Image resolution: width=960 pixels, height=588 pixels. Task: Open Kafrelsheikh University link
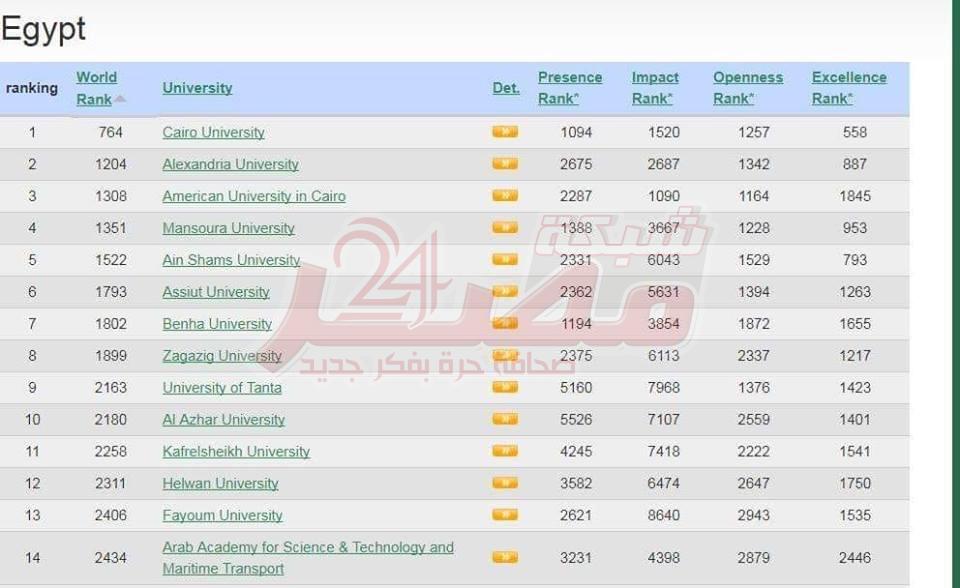(236, 452)
